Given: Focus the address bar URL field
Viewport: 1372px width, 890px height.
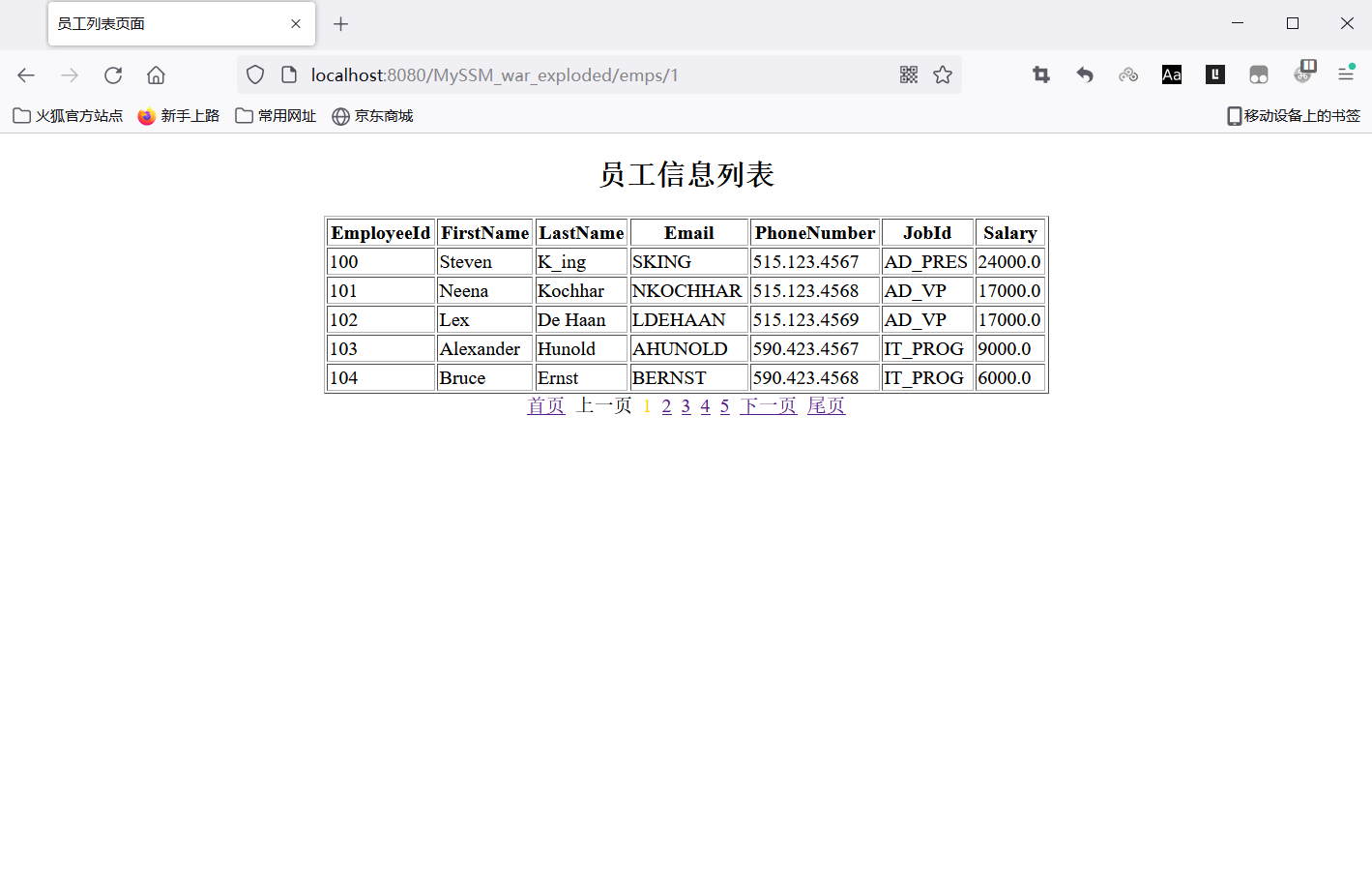Looking at the screenshot, I should click(599, 74).
